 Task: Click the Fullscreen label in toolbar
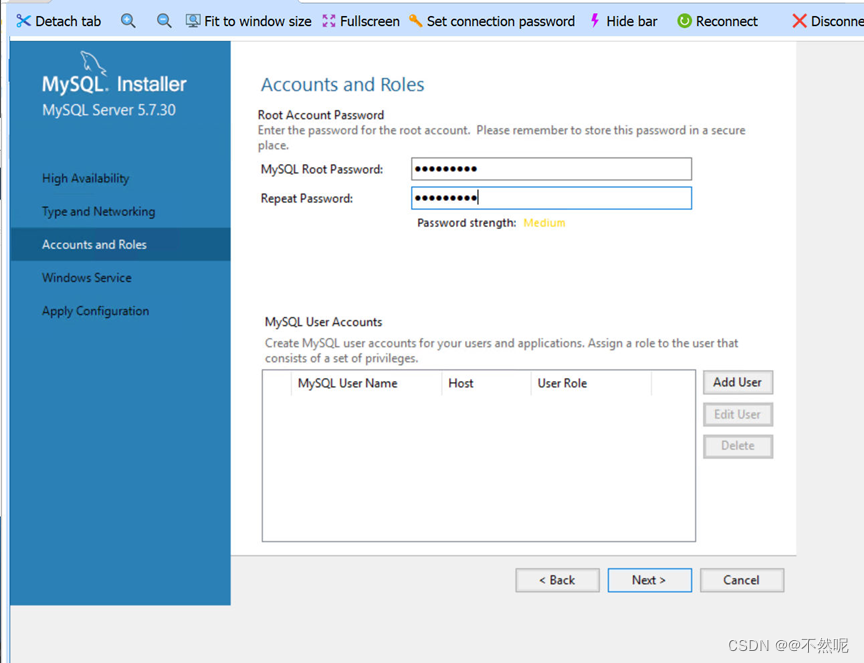coord(370,21)
